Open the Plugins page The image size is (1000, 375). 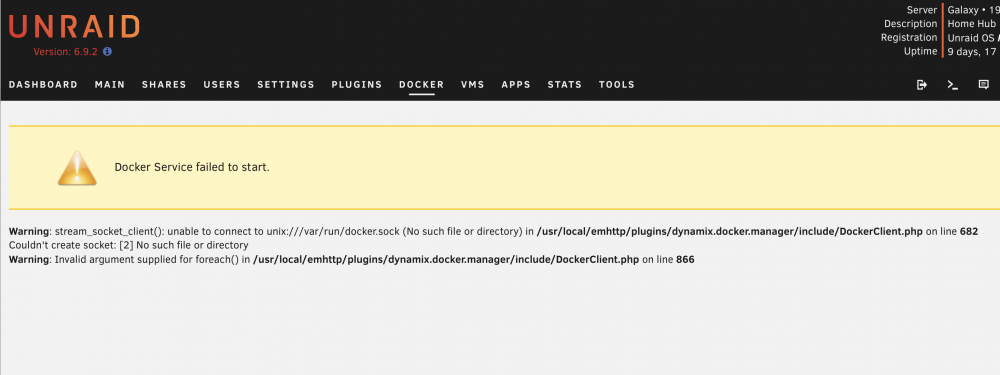[x=357, y=84]
